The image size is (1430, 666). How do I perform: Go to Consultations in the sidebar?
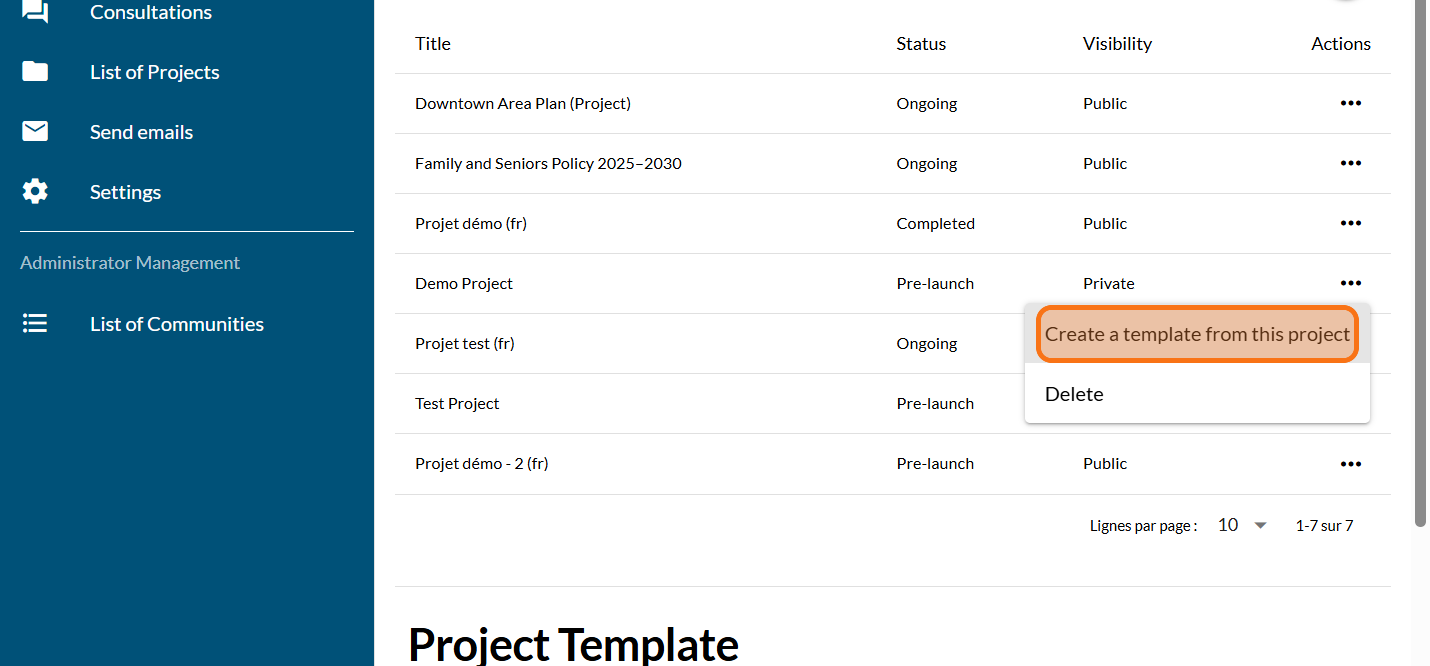(151, 12)
